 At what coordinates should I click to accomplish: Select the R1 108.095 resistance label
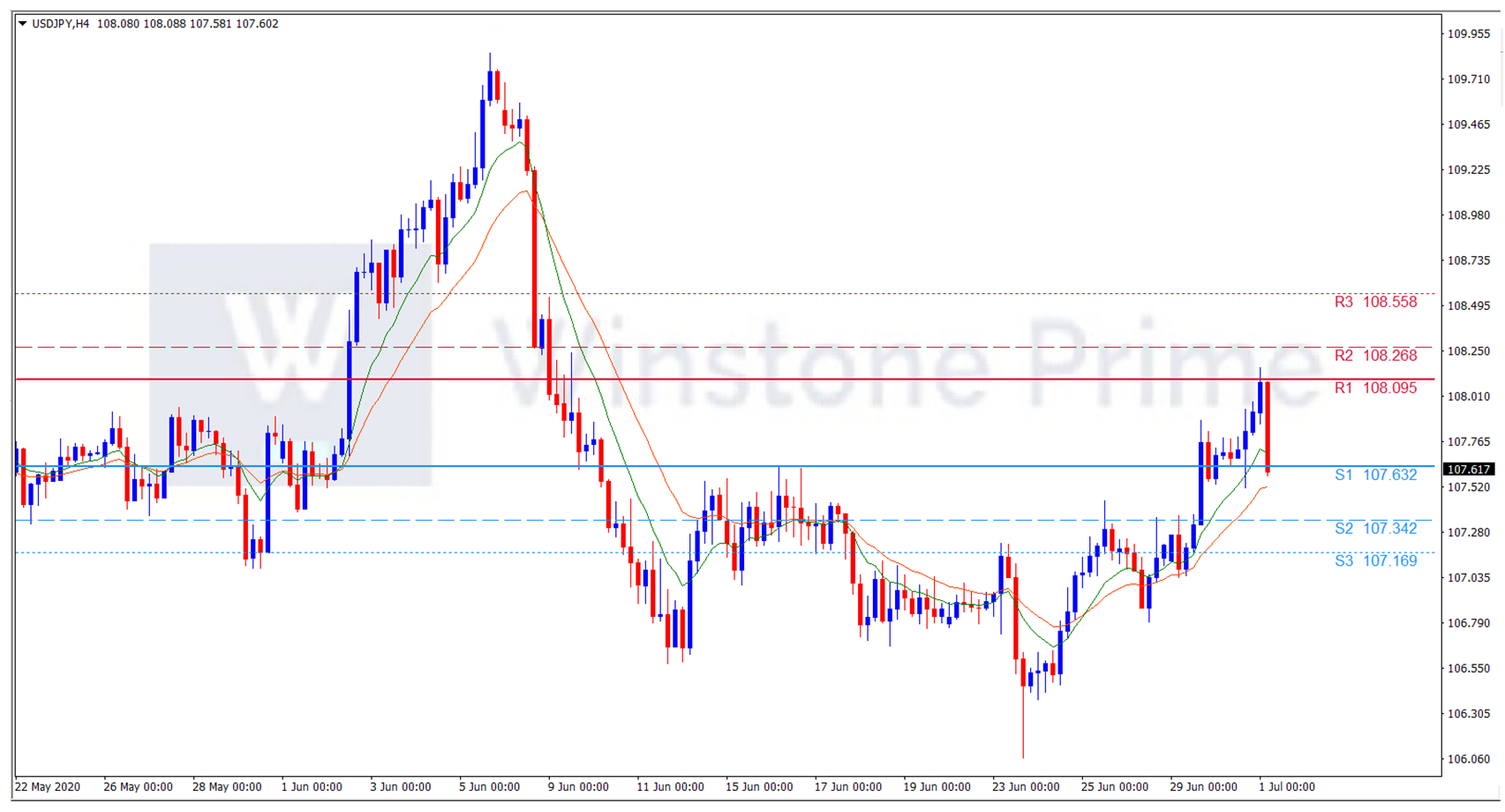click(1375, 388)
